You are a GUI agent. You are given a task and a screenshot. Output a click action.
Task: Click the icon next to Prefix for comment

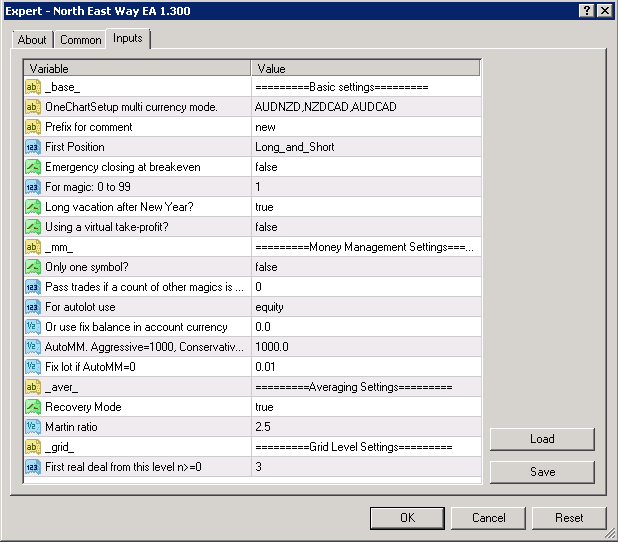click(33, 127)
